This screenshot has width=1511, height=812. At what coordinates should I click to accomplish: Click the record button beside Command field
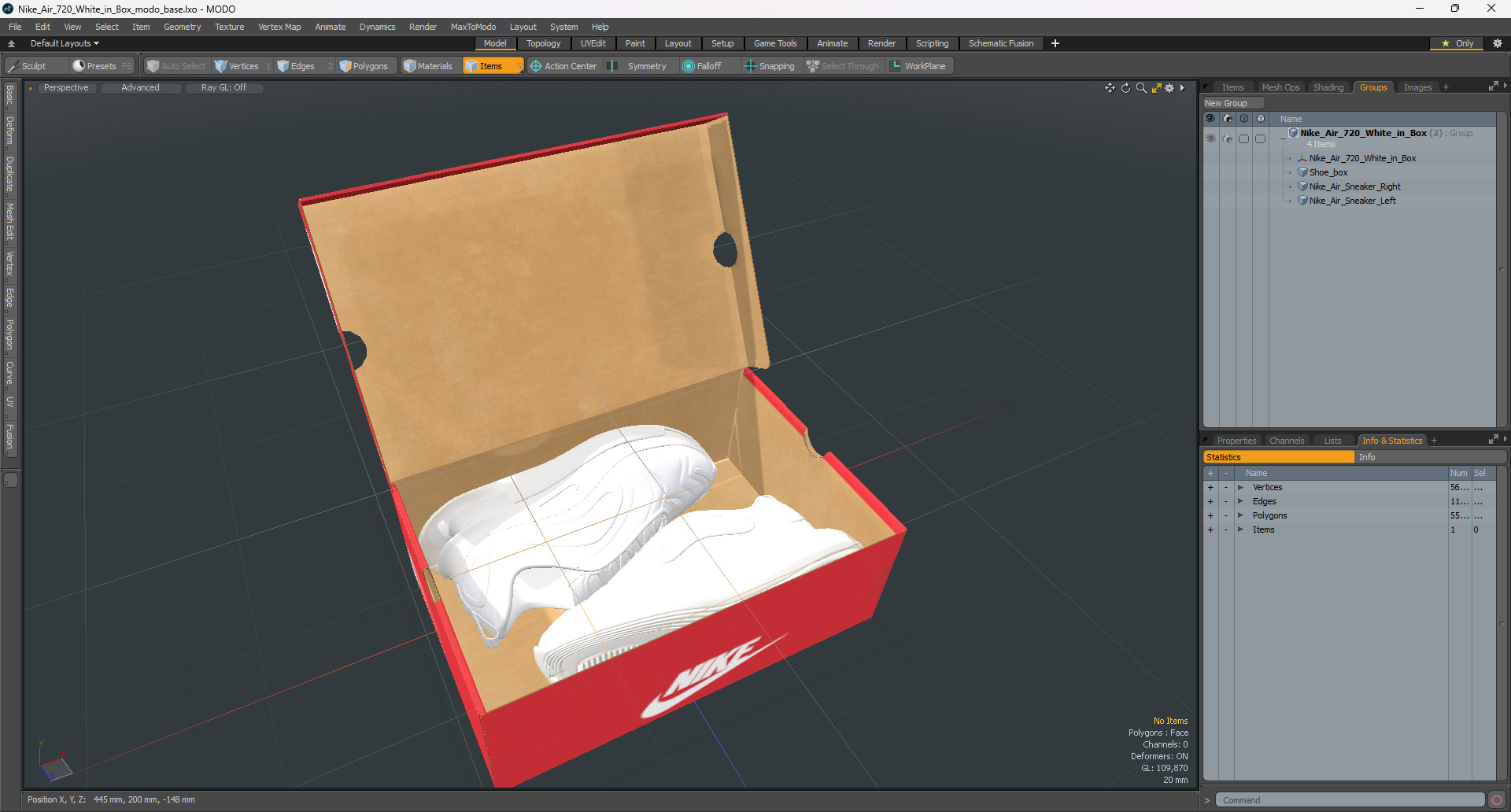1497,800
